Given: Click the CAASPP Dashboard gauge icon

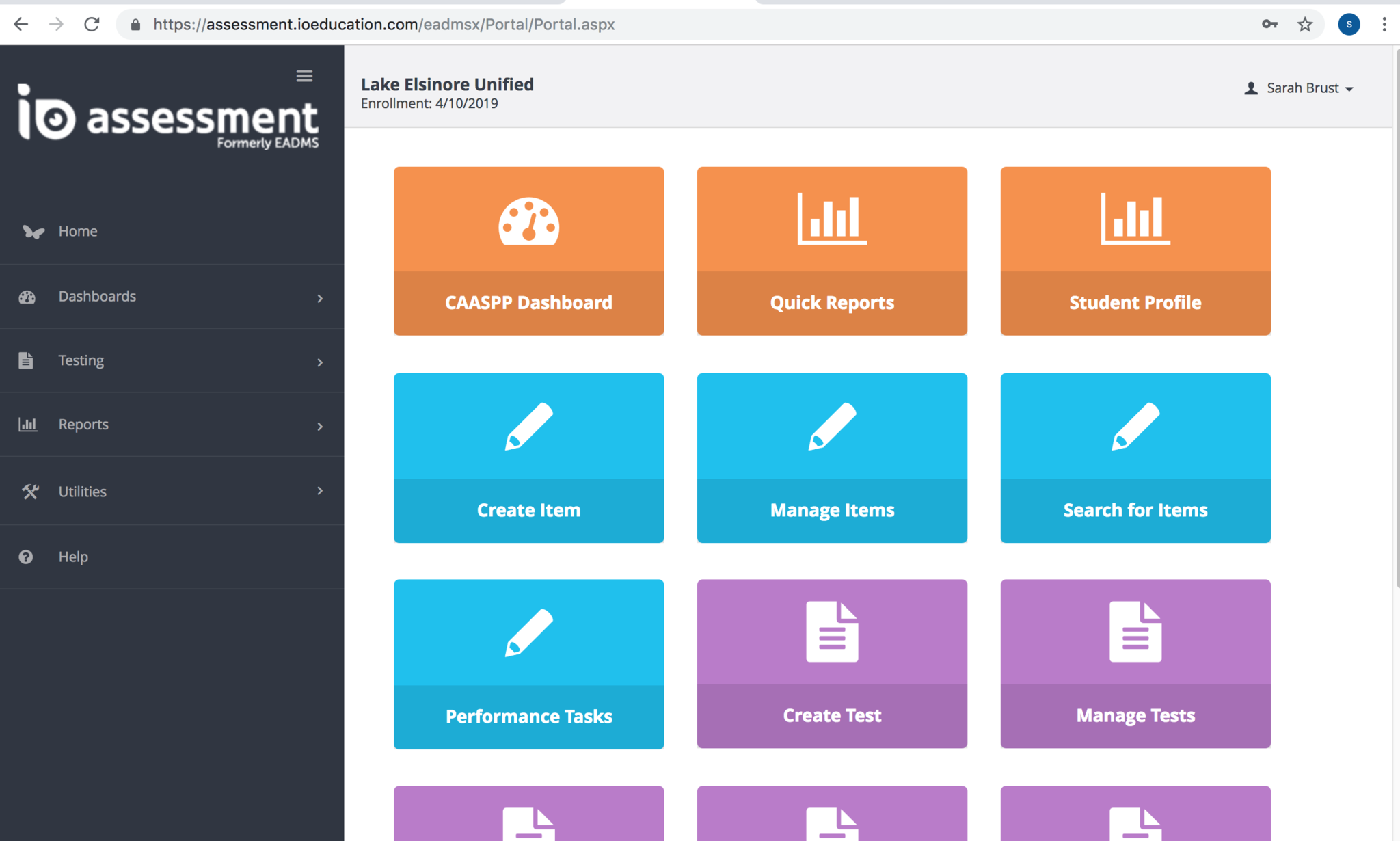Looking at the screenshot, I should [x=528, y=221].
